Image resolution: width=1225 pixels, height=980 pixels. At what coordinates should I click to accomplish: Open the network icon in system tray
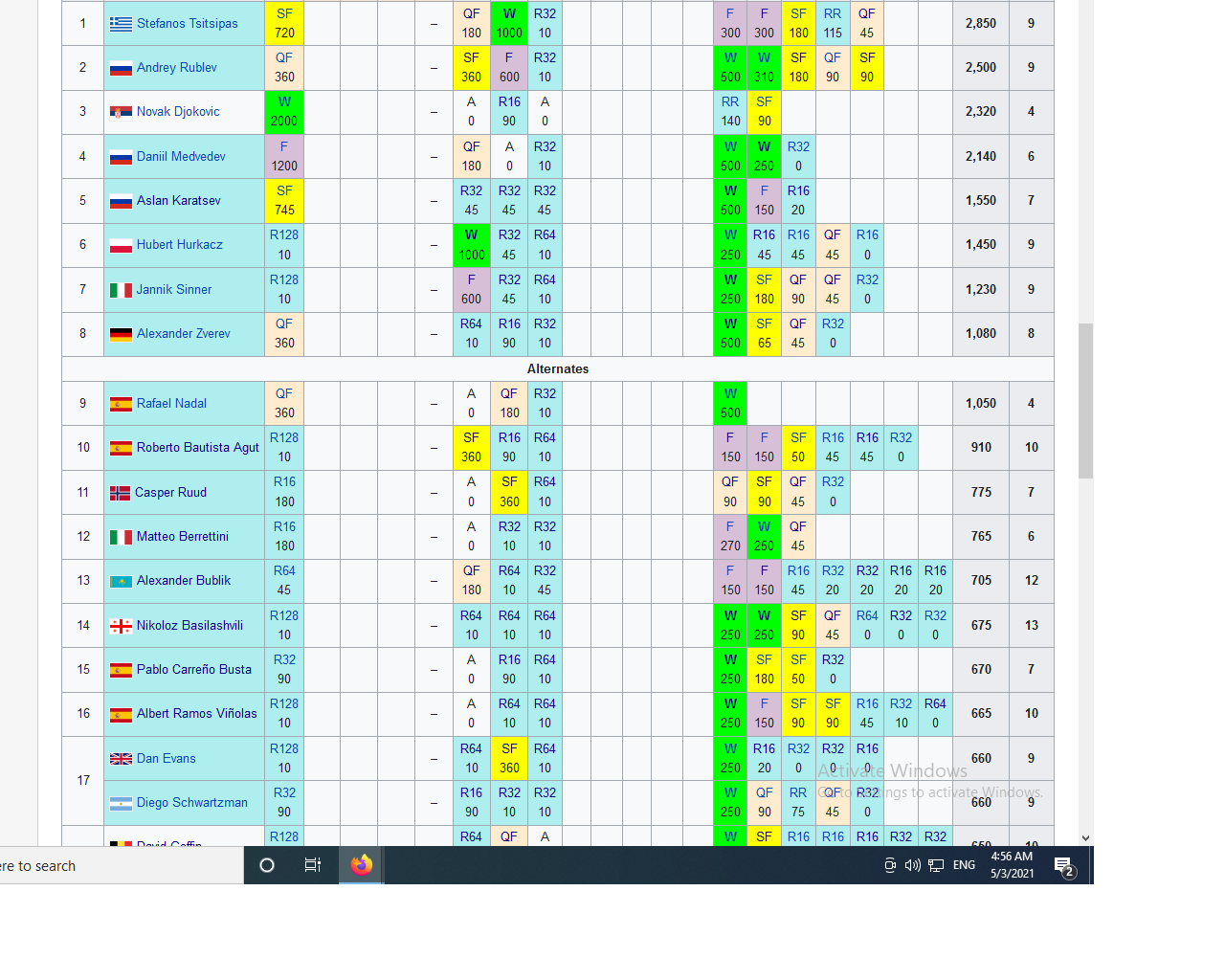[x=936, y=865]
